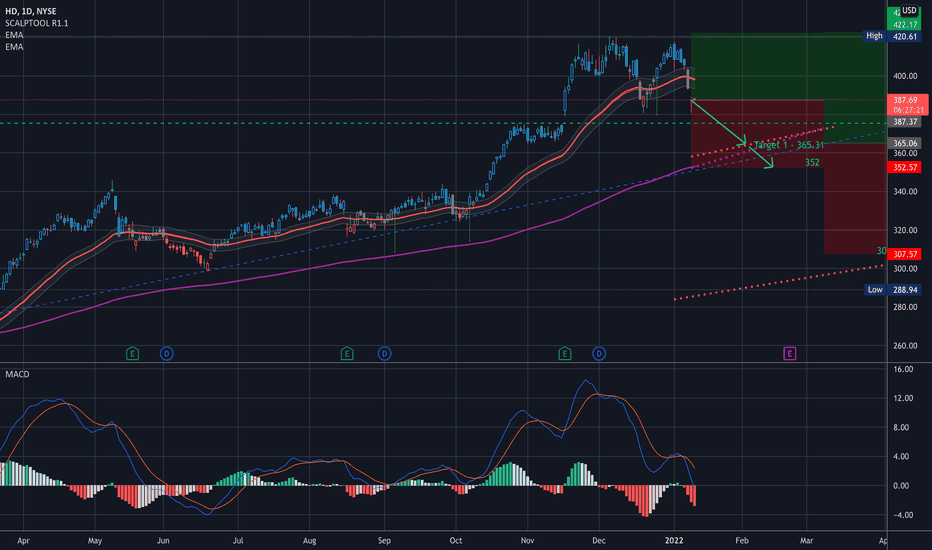Click the 8.00 MACD axis label

click(902, 428)
